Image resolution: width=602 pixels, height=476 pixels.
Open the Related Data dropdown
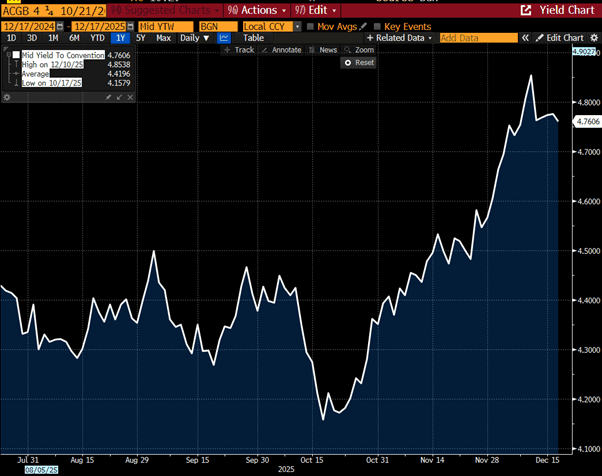click(399, 38)
